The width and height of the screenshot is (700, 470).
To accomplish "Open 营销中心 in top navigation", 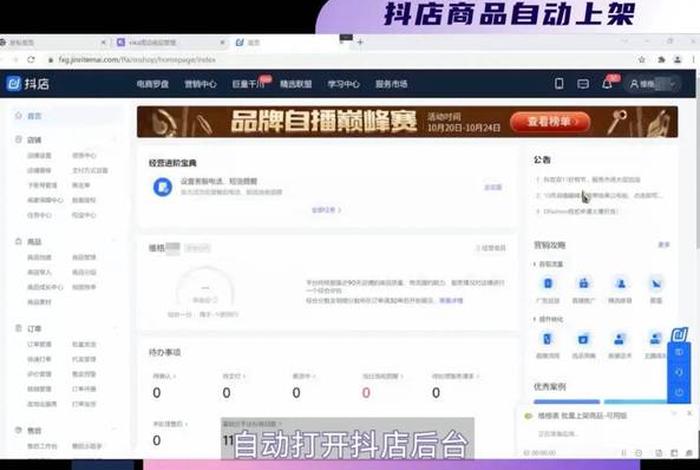I will (200, 84).
